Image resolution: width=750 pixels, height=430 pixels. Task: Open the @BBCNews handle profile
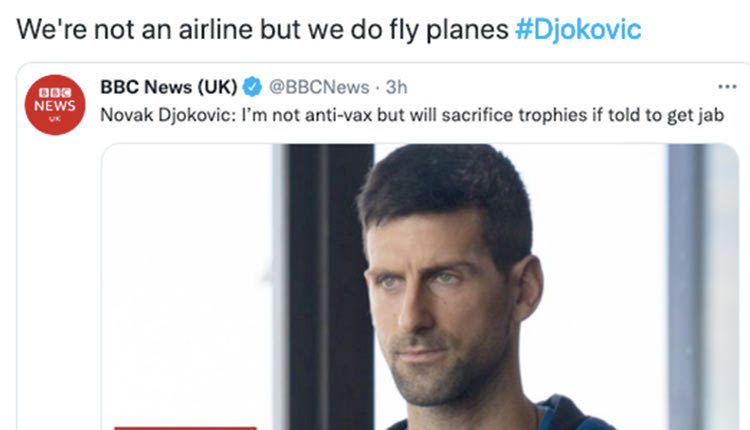(x=319, y=87)
